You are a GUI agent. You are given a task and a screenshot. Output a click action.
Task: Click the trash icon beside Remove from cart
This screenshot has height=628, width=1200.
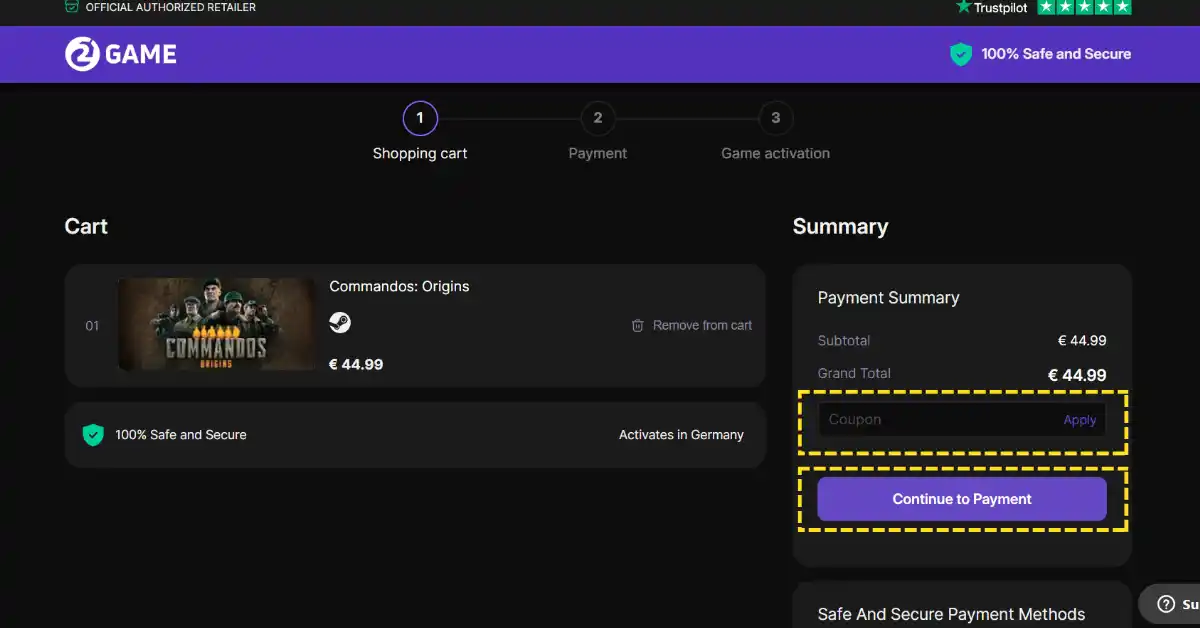point(638,325)
